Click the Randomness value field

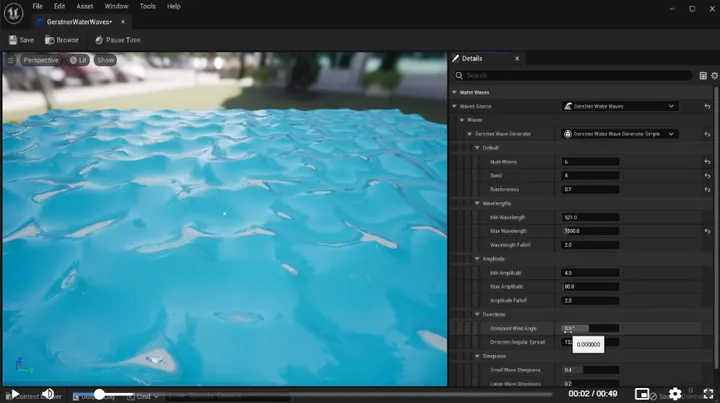point(590,189)
